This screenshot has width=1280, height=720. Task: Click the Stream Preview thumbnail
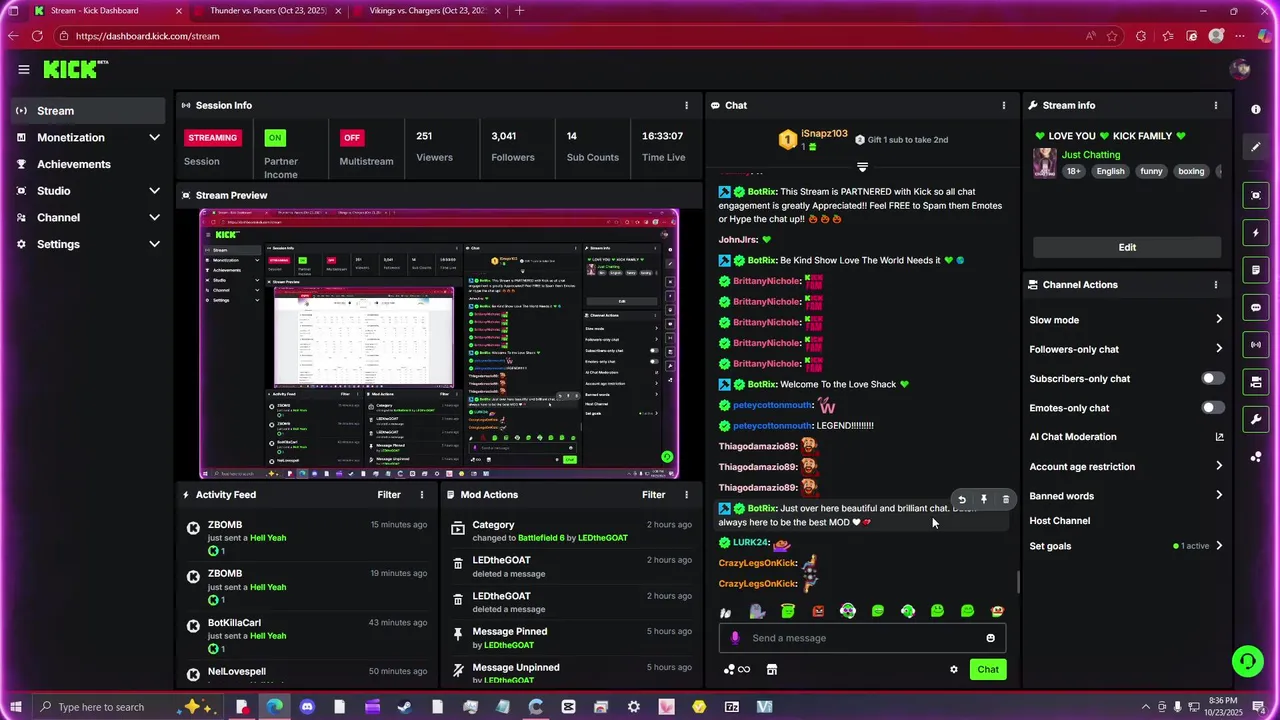439,344
